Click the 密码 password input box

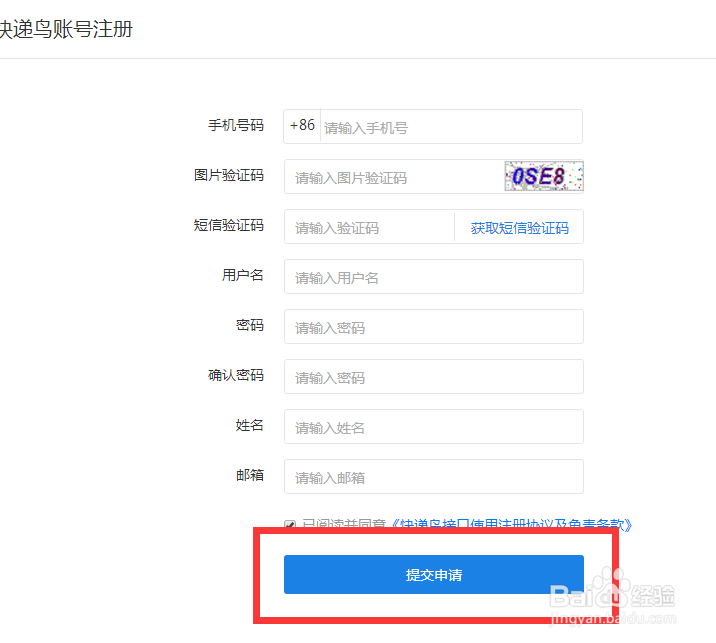434,327
